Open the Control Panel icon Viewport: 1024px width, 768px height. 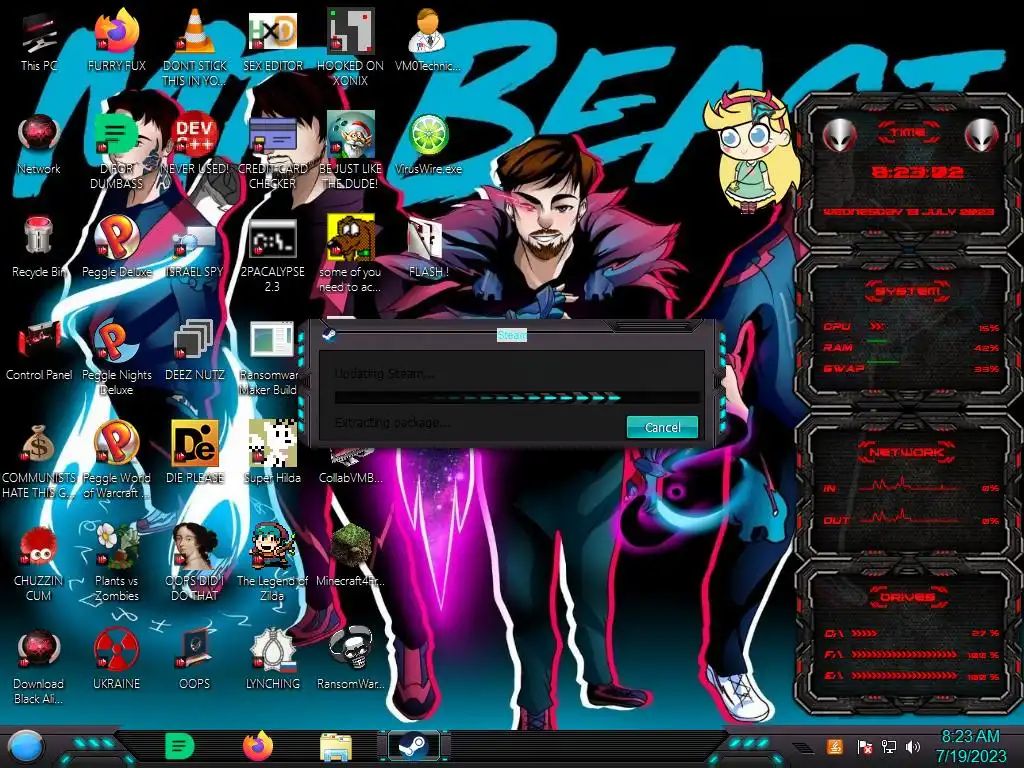39,351
